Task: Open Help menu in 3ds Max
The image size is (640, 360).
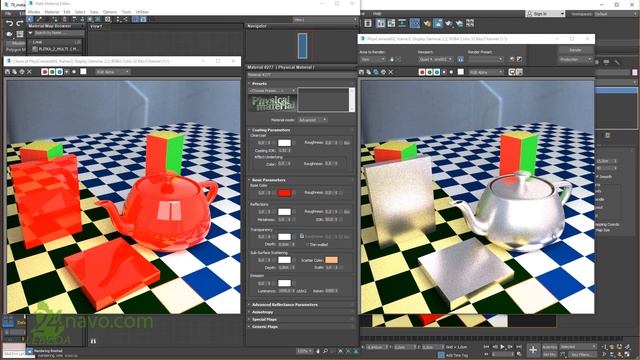Action: [x=377, y=13]
